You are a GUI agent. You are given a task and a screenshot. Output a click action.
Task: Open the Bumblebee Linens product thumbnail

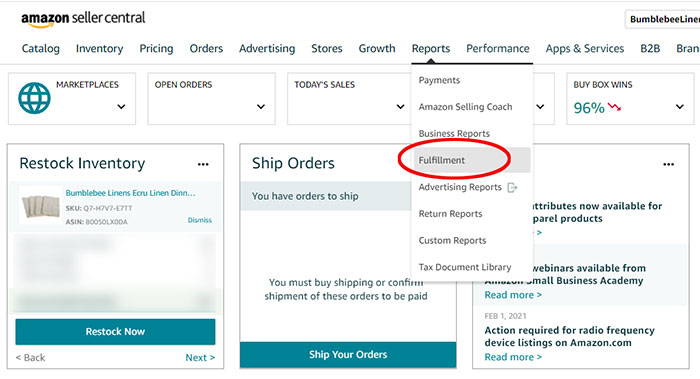(x=41, y=206)
